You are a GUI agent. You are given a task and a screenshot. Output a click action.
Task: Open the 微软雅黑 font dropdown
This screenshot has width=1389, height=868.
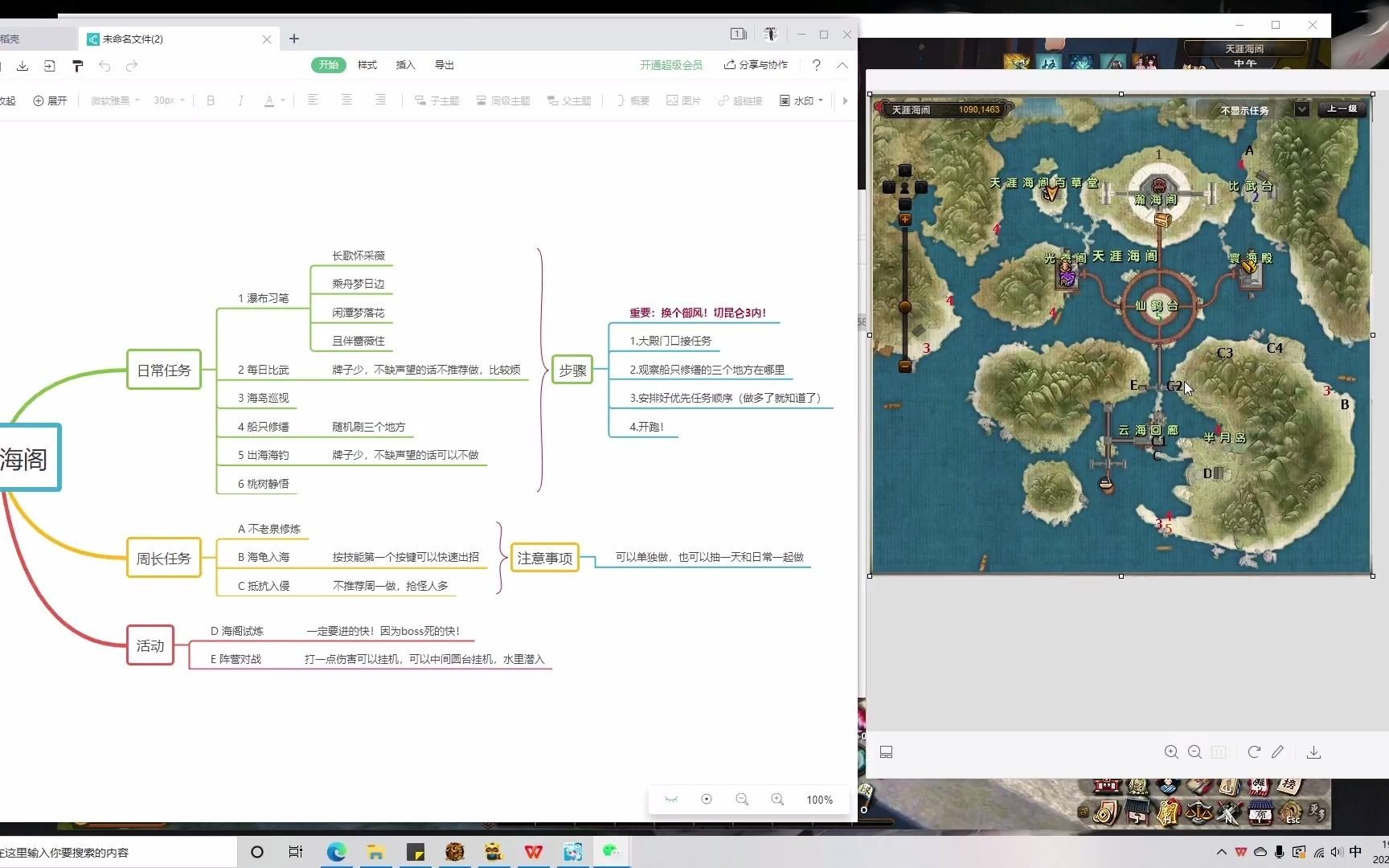pos(115,100)
